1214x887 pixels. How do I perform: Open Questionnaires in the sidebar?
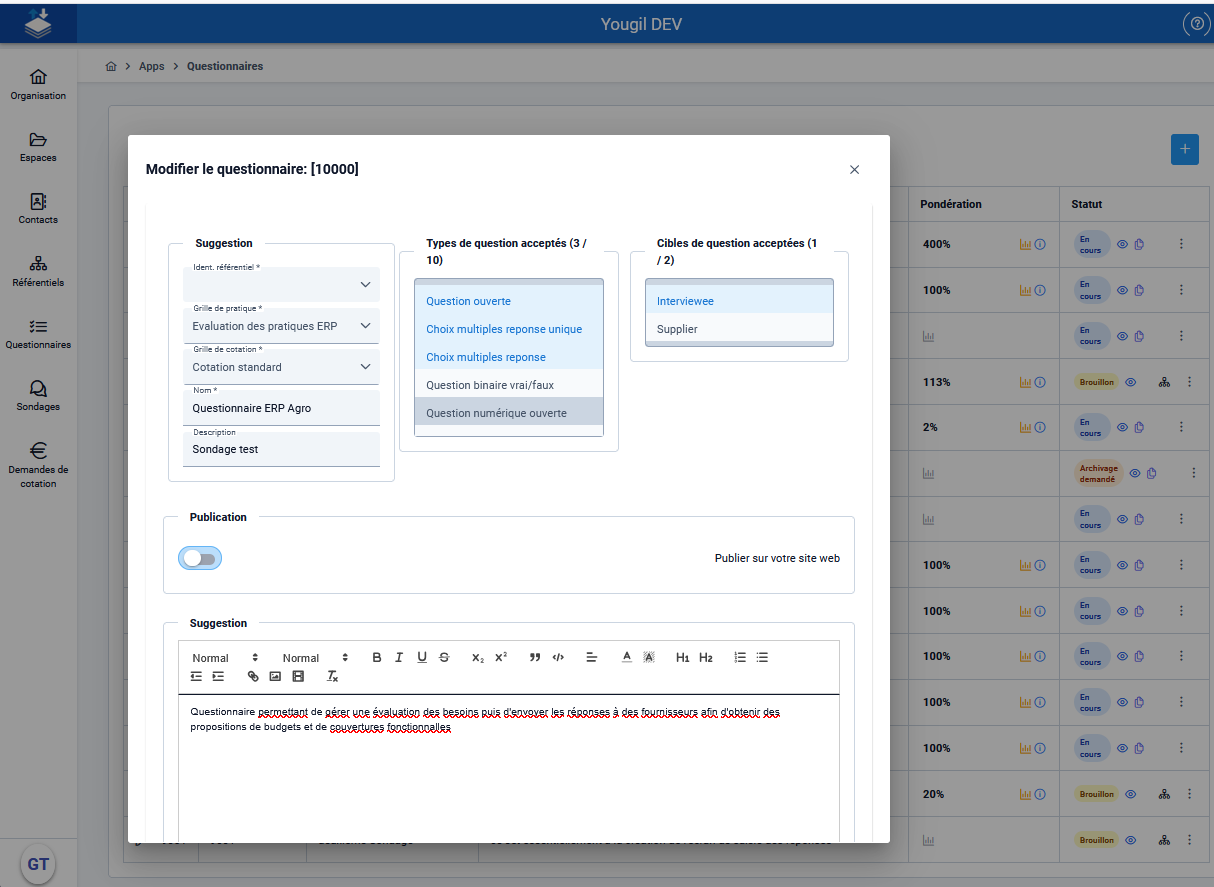(38, 334)
